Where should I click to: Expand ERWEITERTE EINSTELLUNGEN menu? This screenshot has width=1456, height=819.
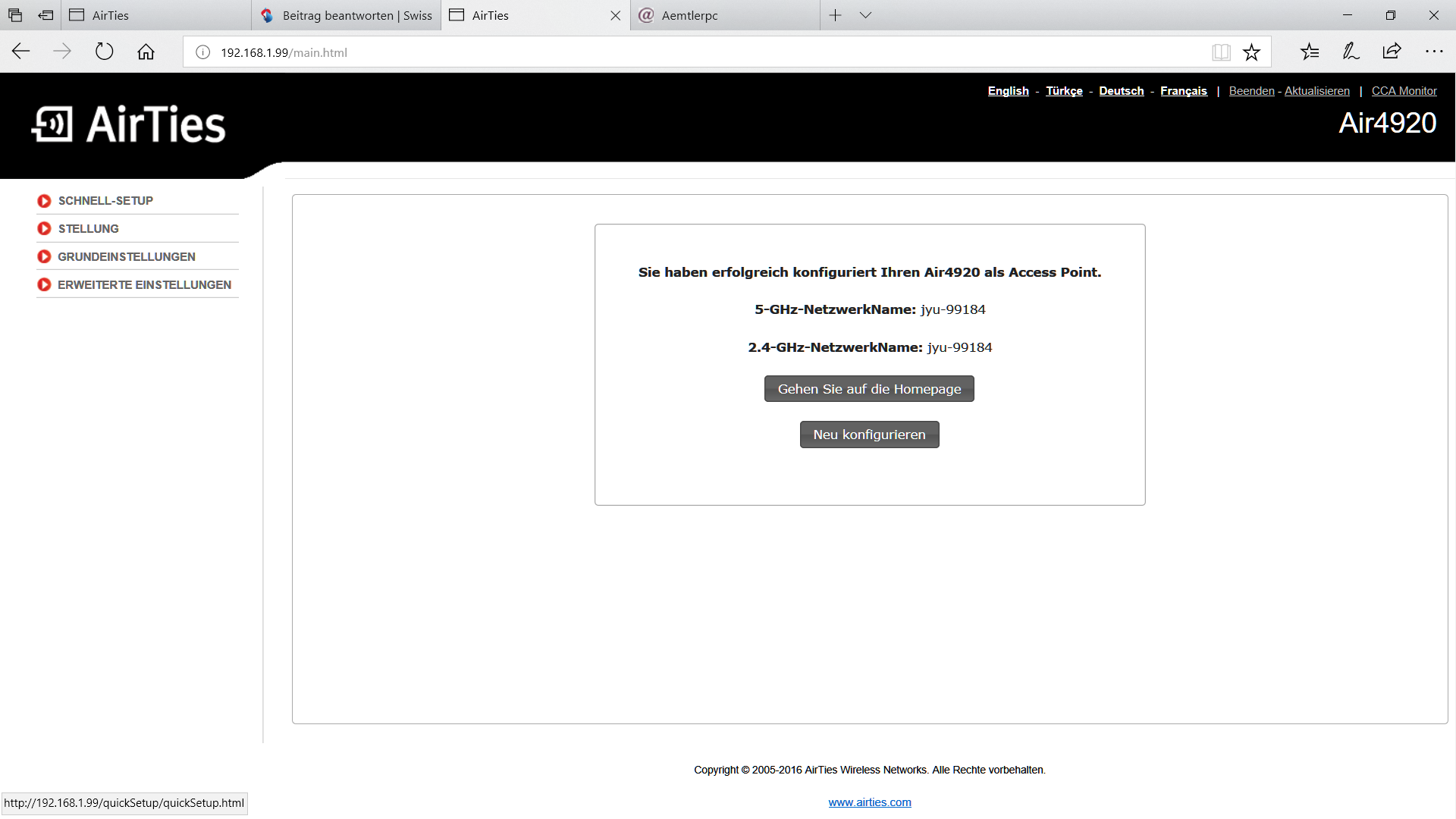coord(144,285)
